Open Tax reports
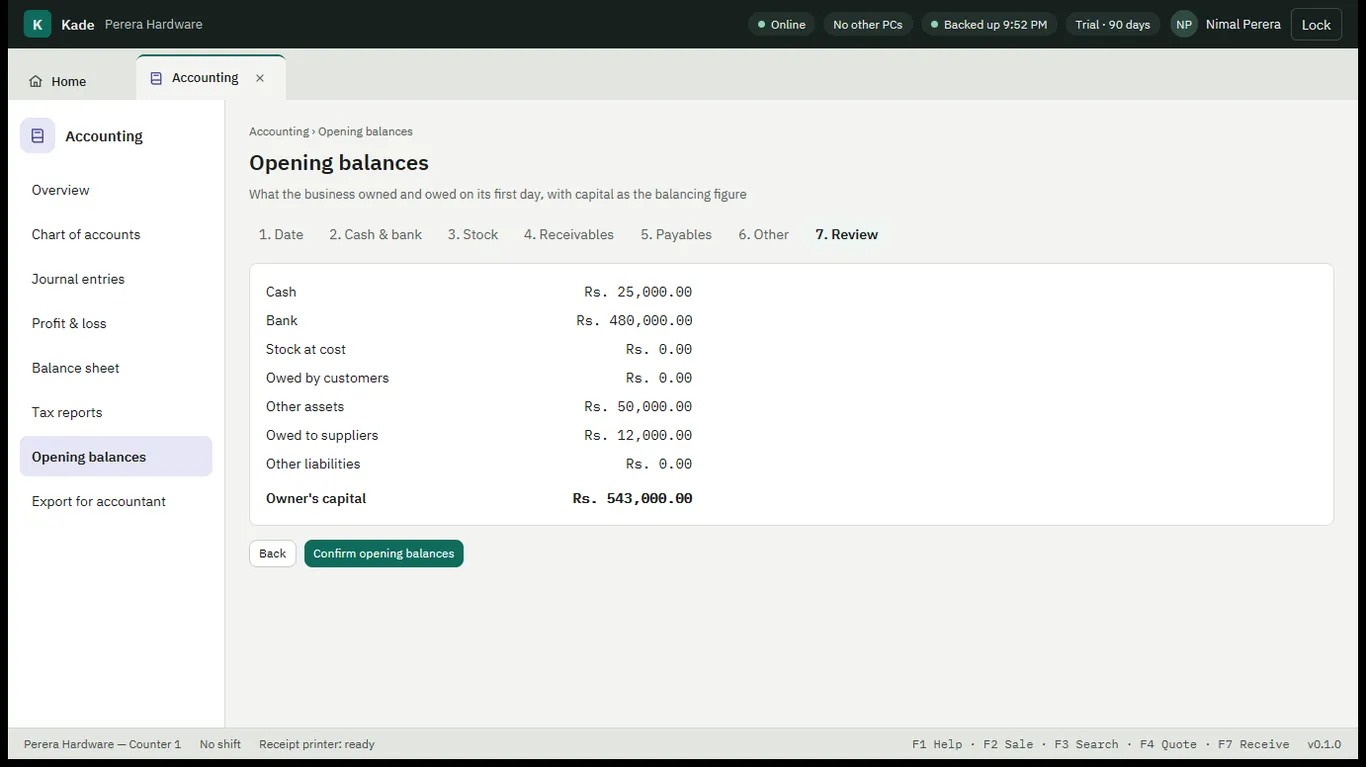This screenshot has width=1366, height=767. [x=116, y=412]
